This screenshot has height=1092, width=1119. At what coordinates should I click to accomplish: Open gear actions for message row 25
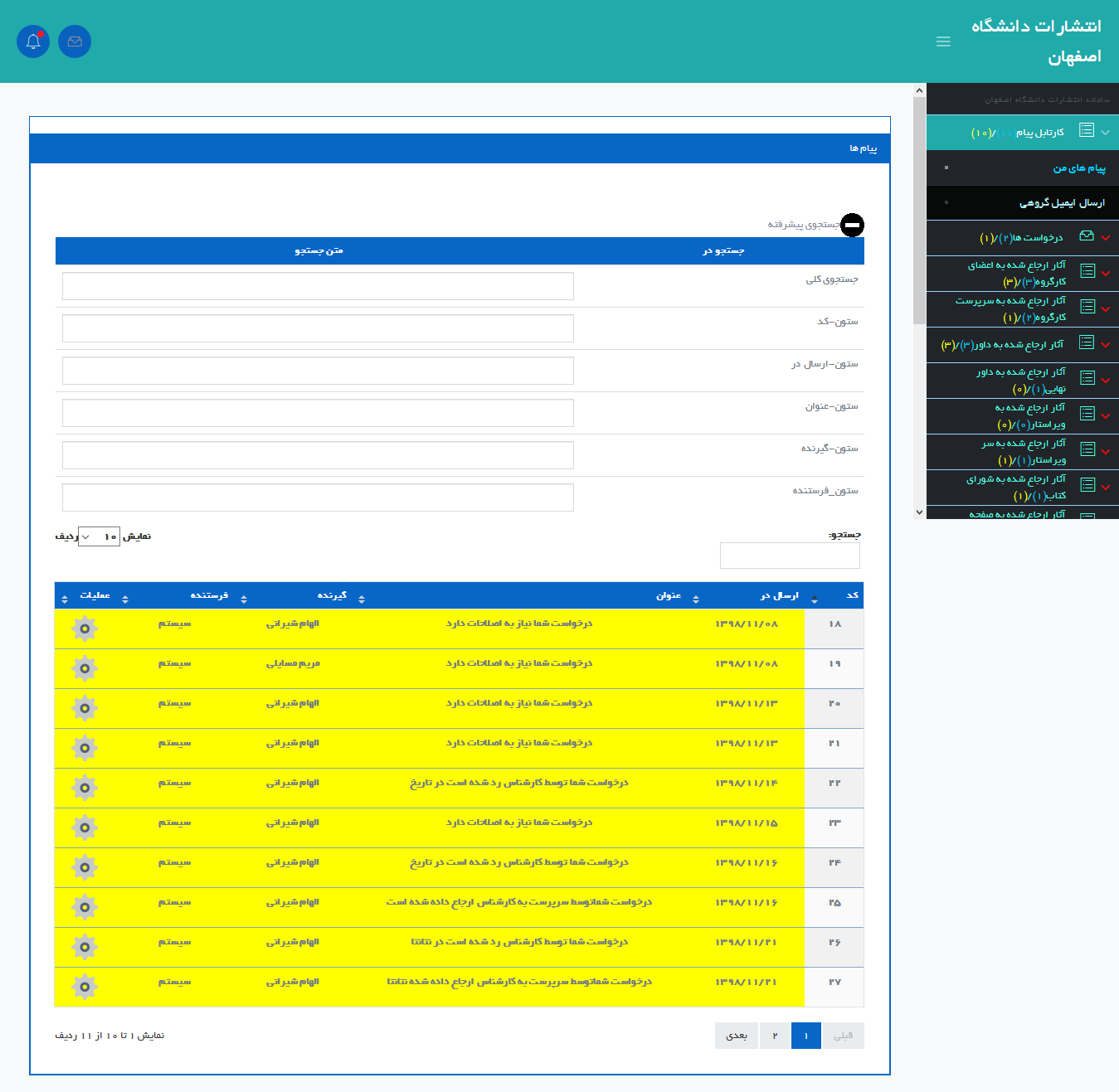pos(85,907)
